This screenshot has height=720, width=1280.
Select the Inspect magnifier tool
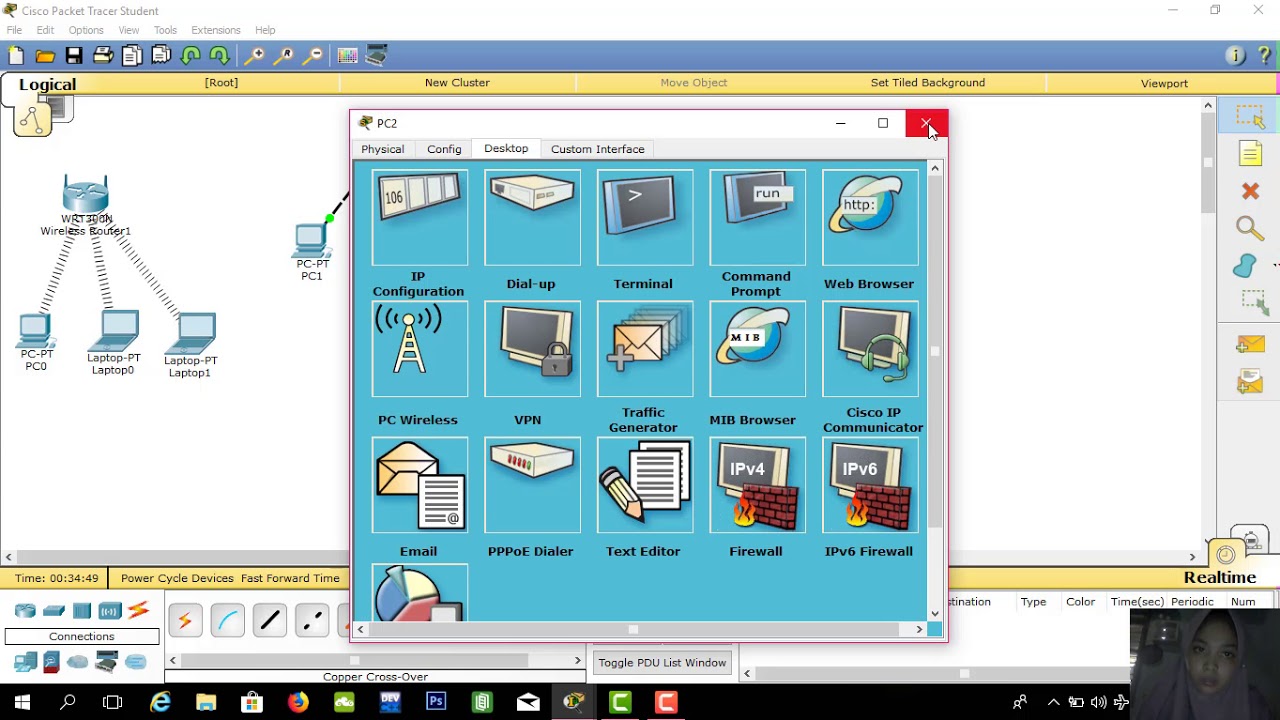click(1250, 229)
